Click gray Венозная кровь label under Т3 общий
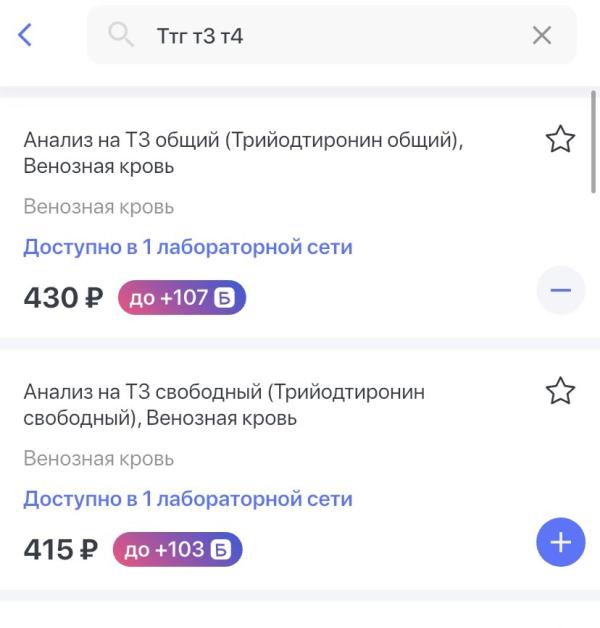 (x=98, y=207)
